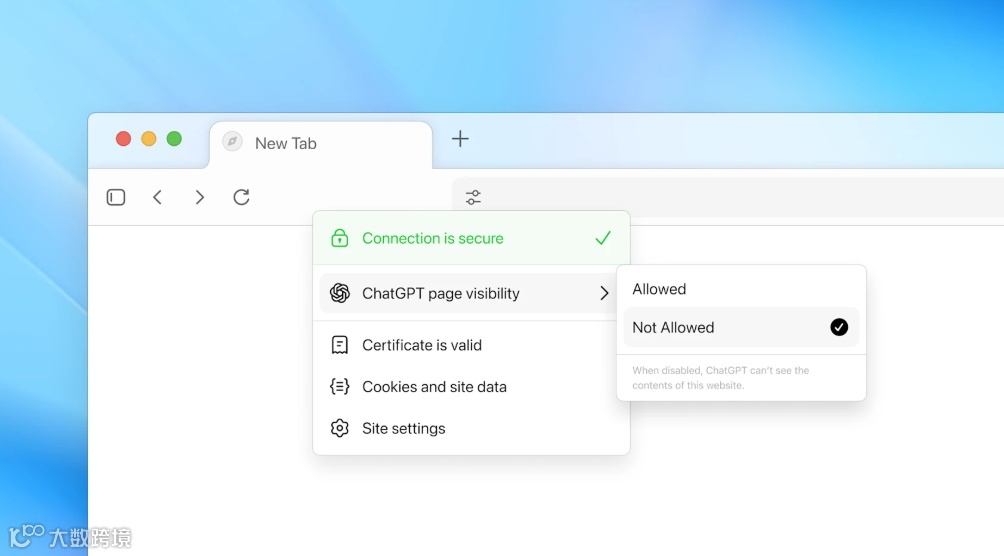Close window with red button
The image size is (1004, 556).
[124, 139]
